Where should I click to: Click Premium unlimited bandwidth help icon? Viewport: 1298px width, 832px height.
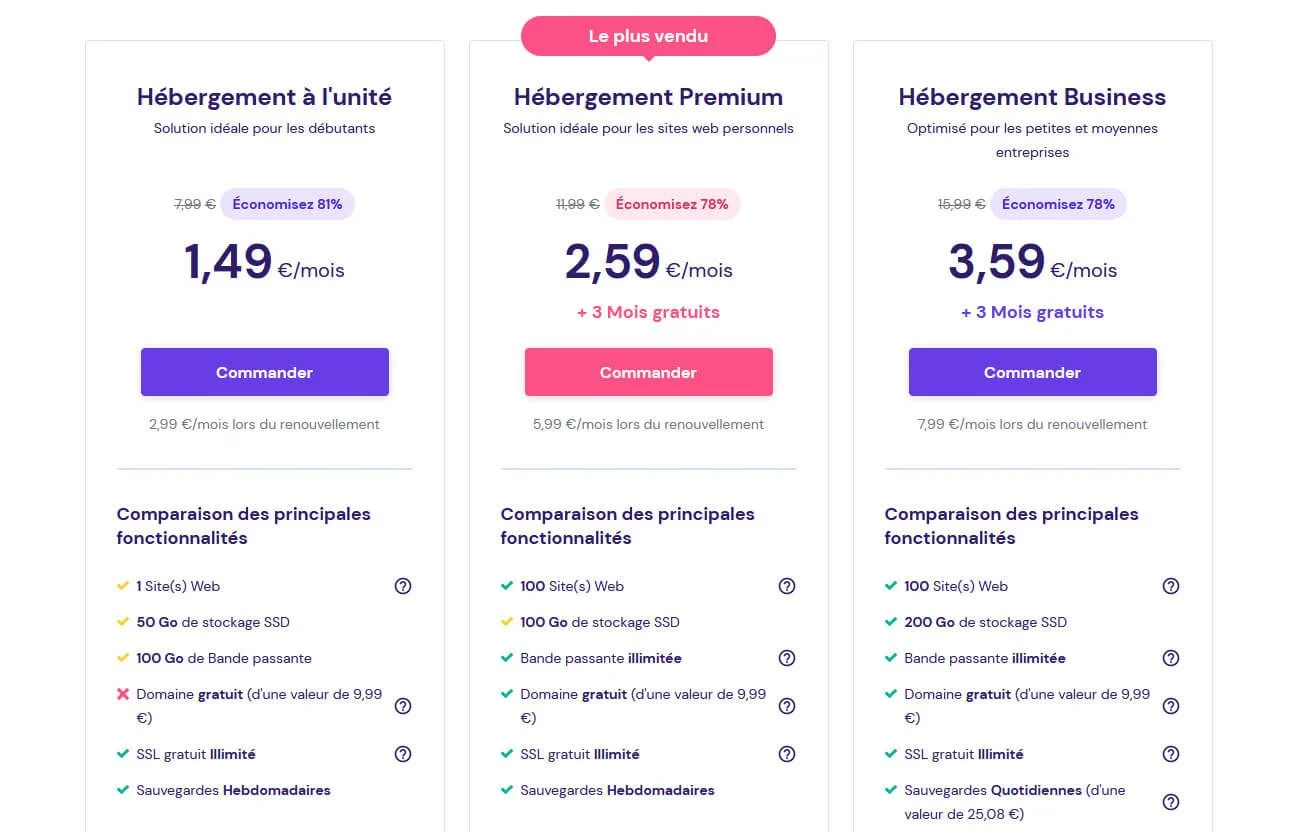[x=787, y=658]
